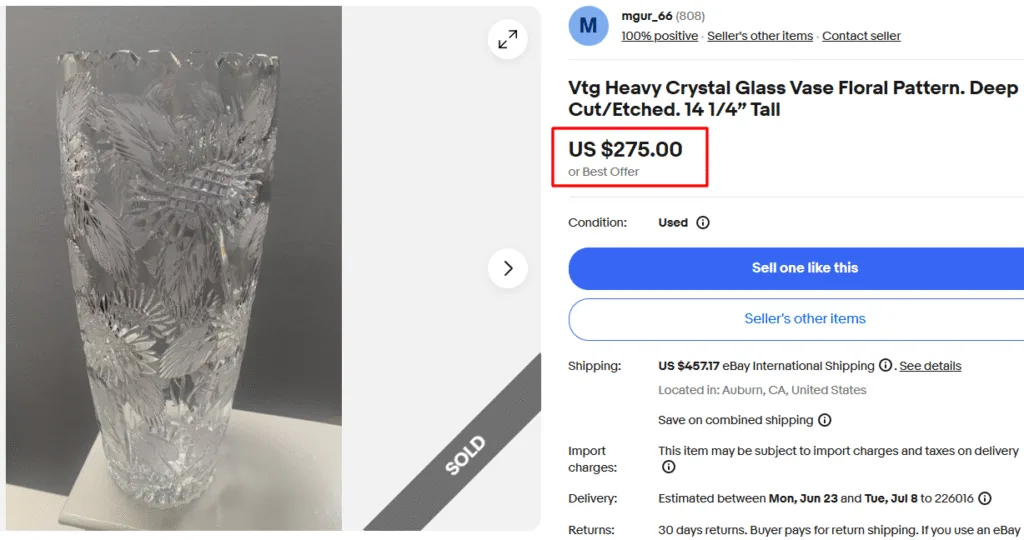Open See details shipping link

[930, 366]
